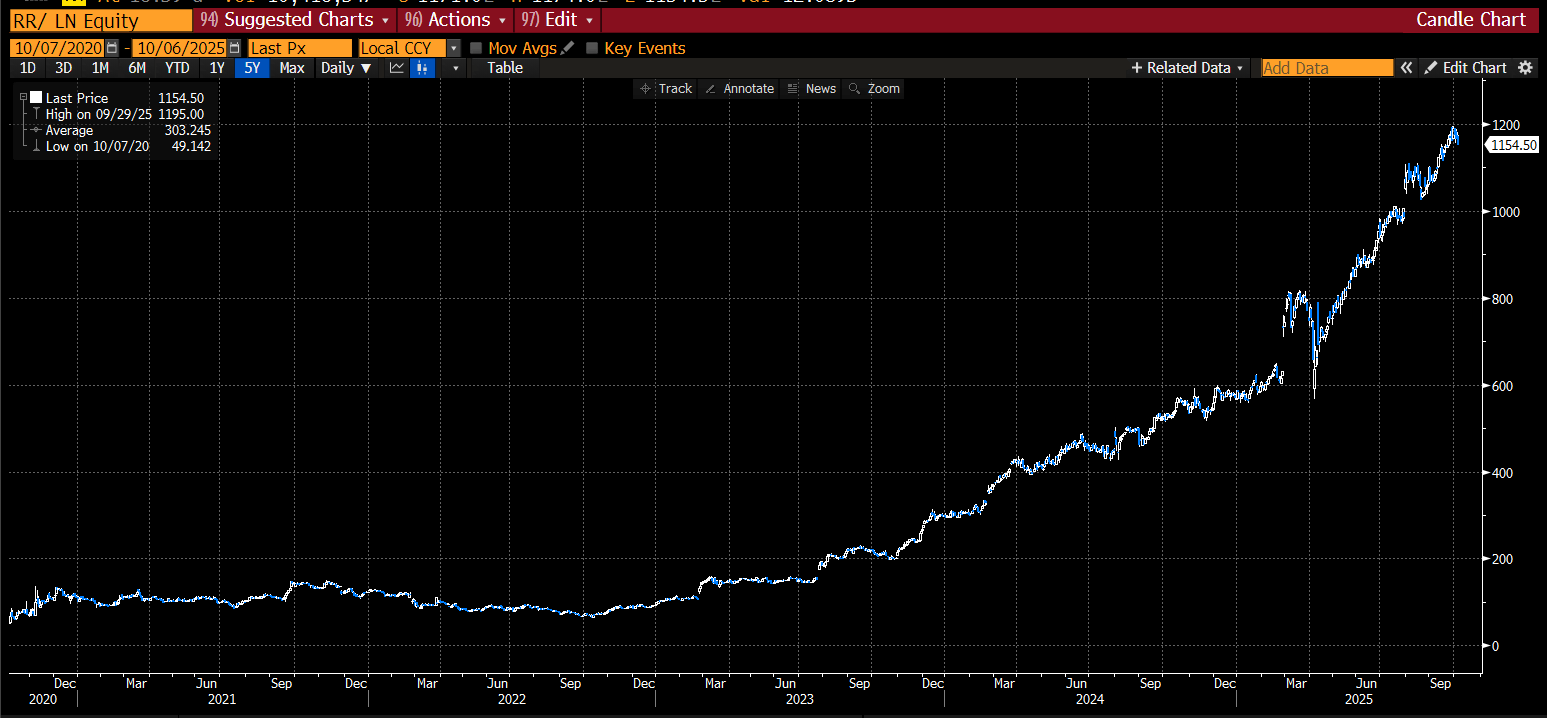Viewport: 1547px width, 718px height.
Task: Click the Add Data input field
Action: (x=1327, y=68)
